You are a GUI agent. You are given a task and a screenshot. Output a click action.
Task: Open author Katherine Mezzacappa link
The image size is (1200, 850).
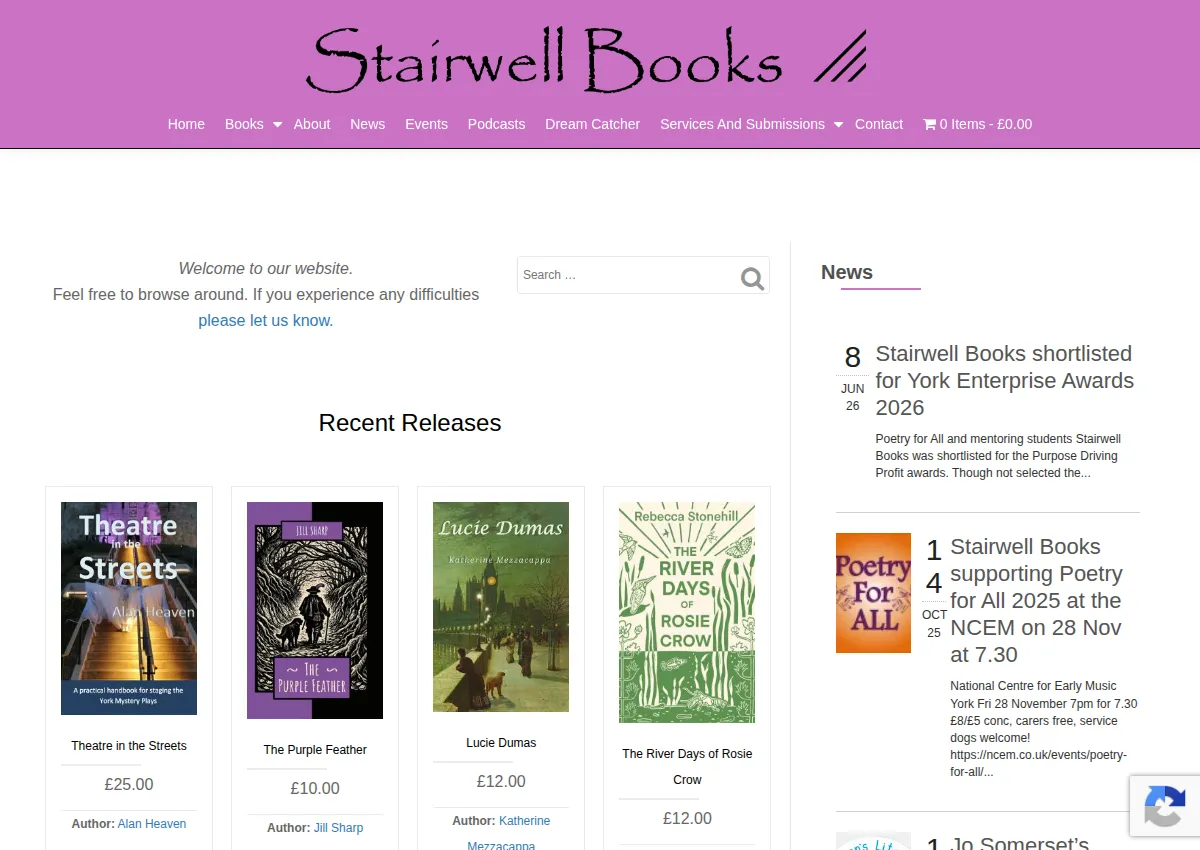(509, 833)
